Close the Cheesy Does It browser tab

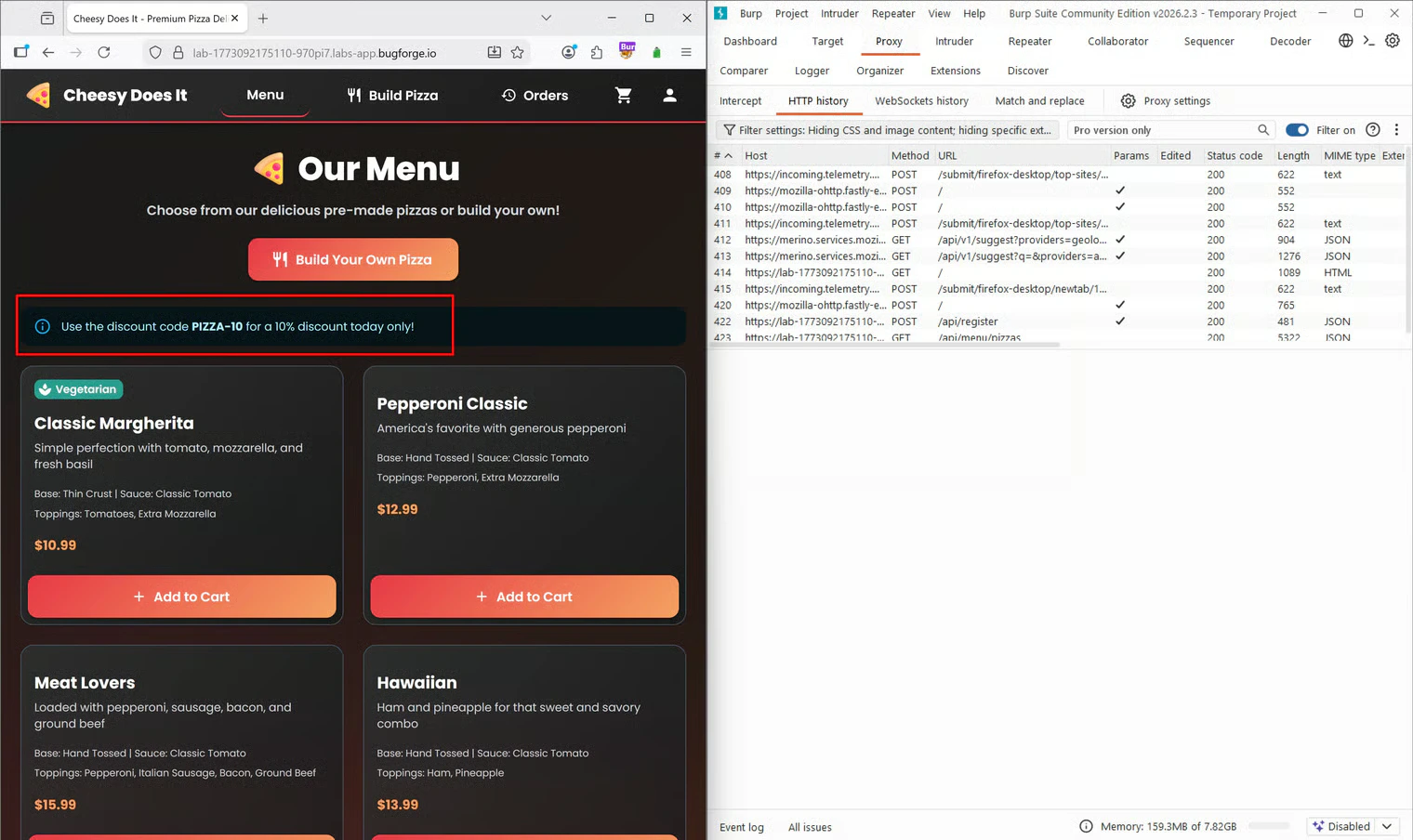(235, 18)
